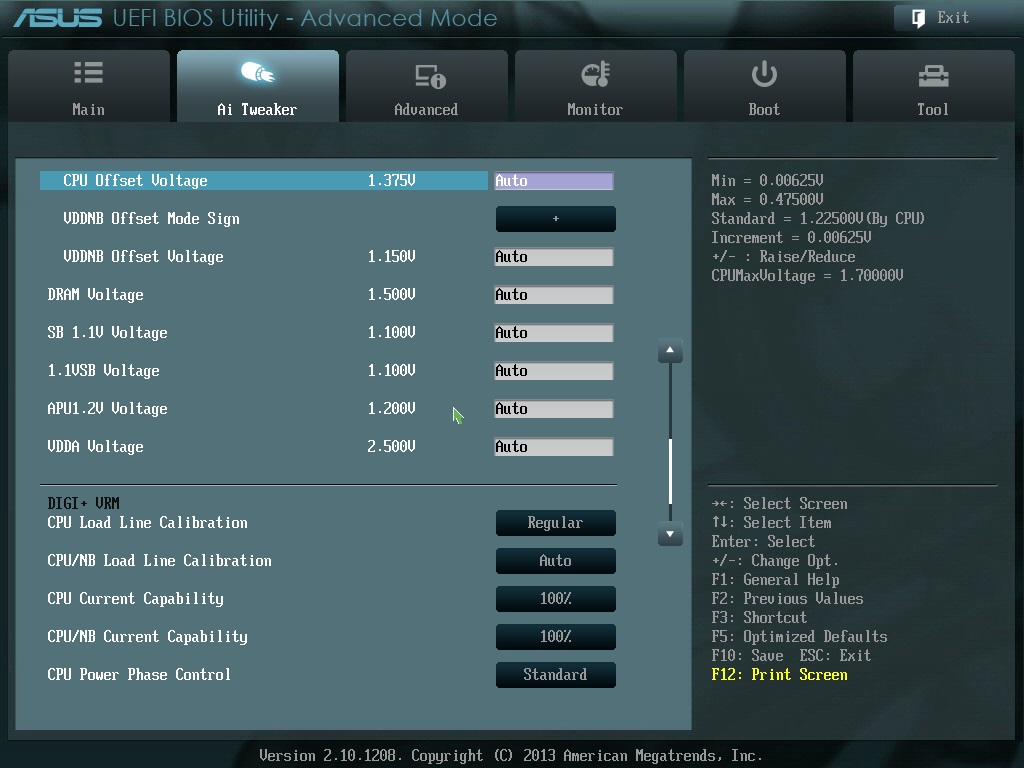The height and width of the screenshot is (768, 1024).
Task: Select CPU Power Phase Control label
Action: pyautogui.click(x=139, y=674)
